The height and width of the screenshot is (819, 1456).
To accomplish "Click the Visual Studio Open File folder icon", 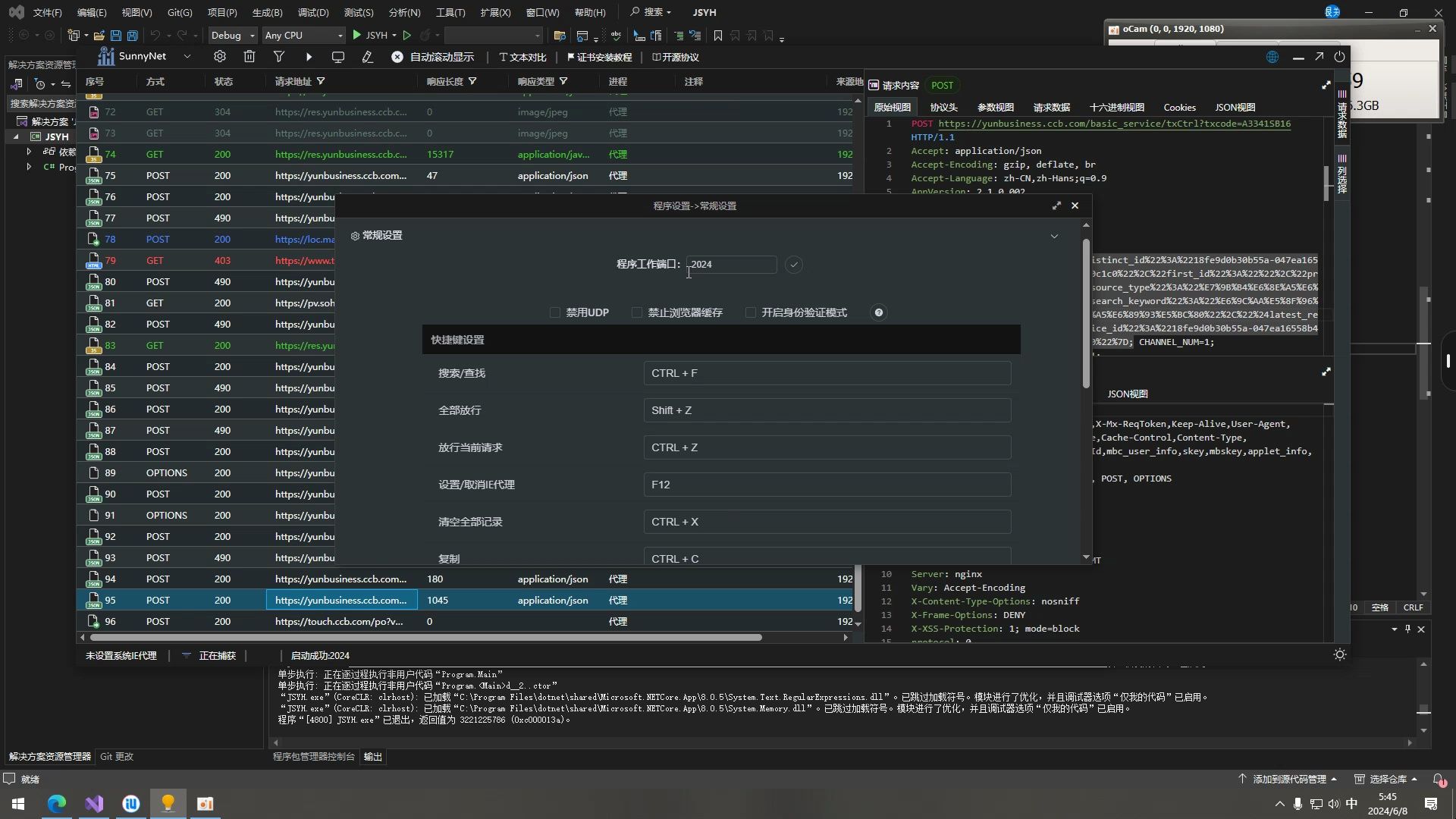I will pos(99,36).
